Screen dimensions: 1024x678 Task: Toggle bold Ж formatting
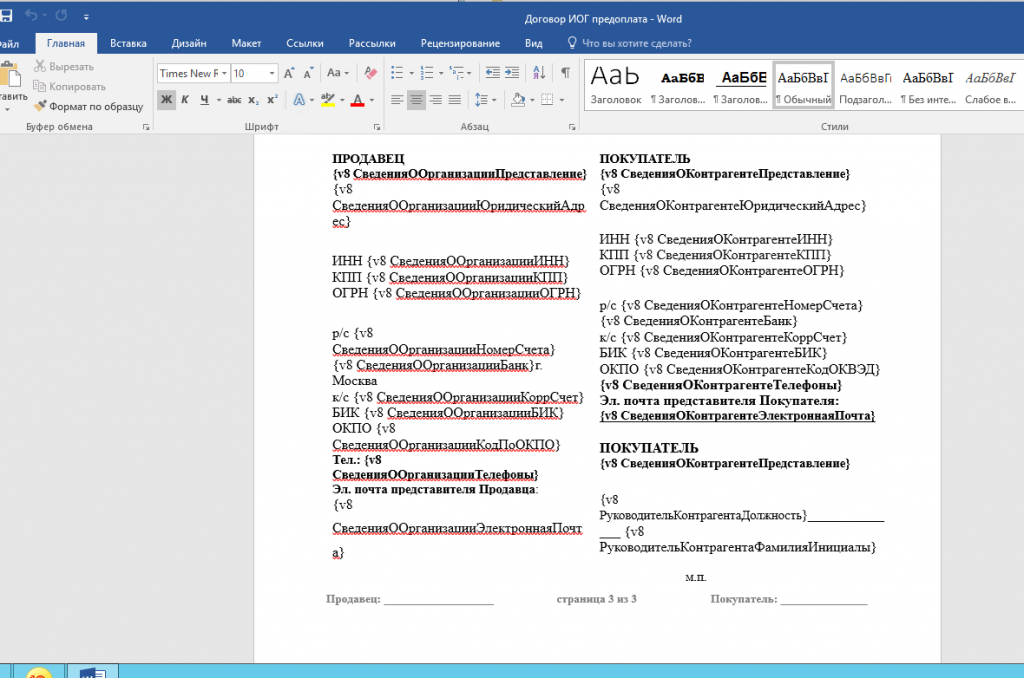click(167, 100)
